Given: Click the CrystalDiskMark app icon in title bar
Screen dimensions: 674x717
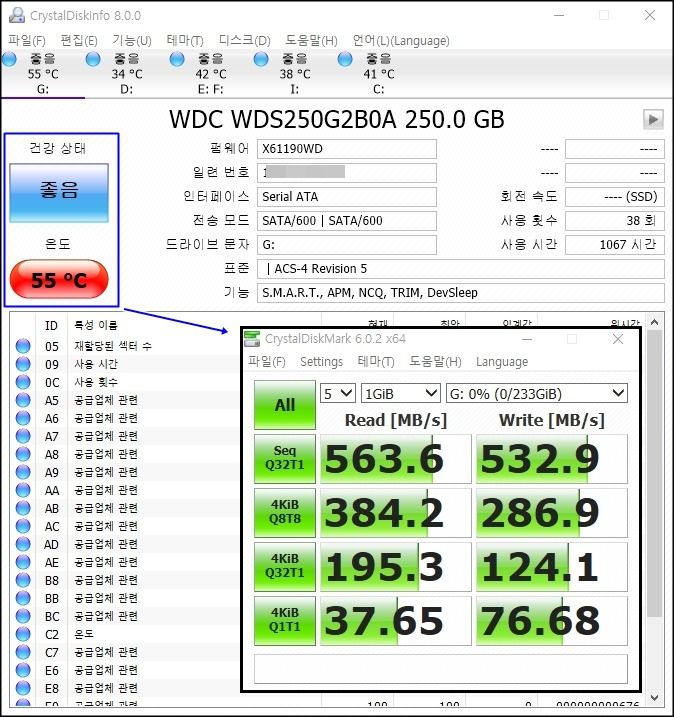Looking at the screenshot, I should click(x=252, y=339).
